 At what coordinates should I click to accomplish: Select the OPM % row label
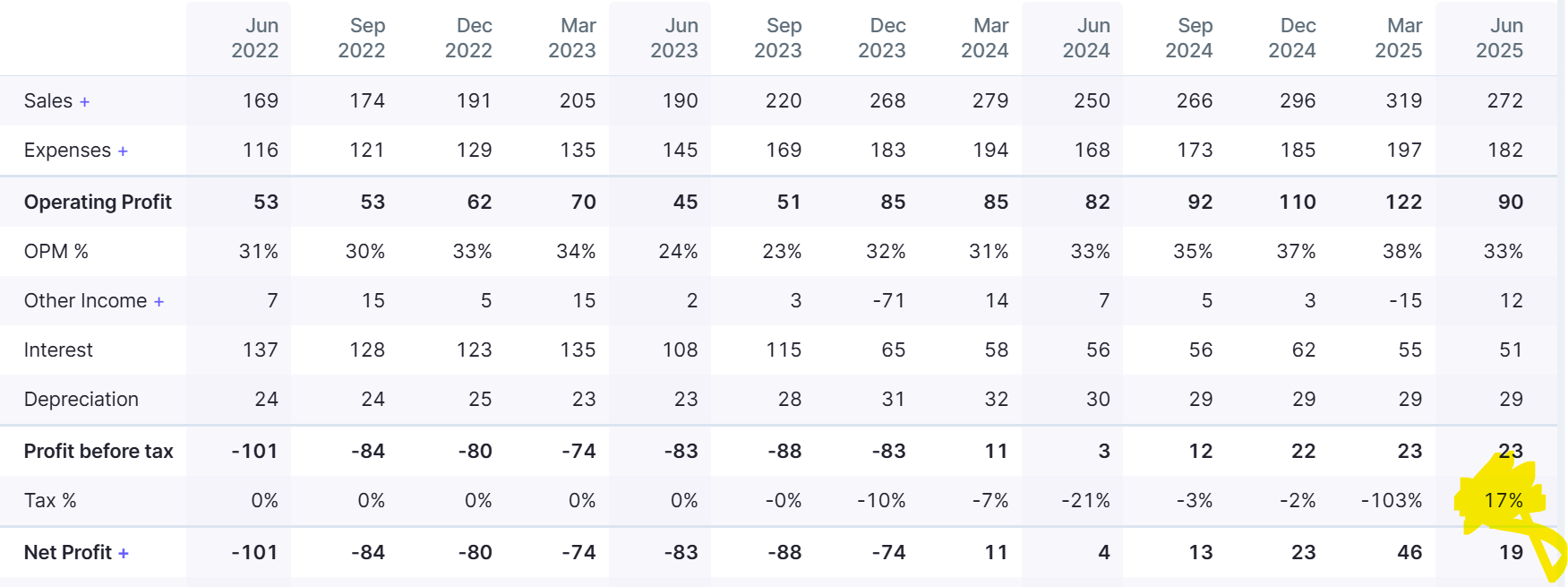(56, 252)
